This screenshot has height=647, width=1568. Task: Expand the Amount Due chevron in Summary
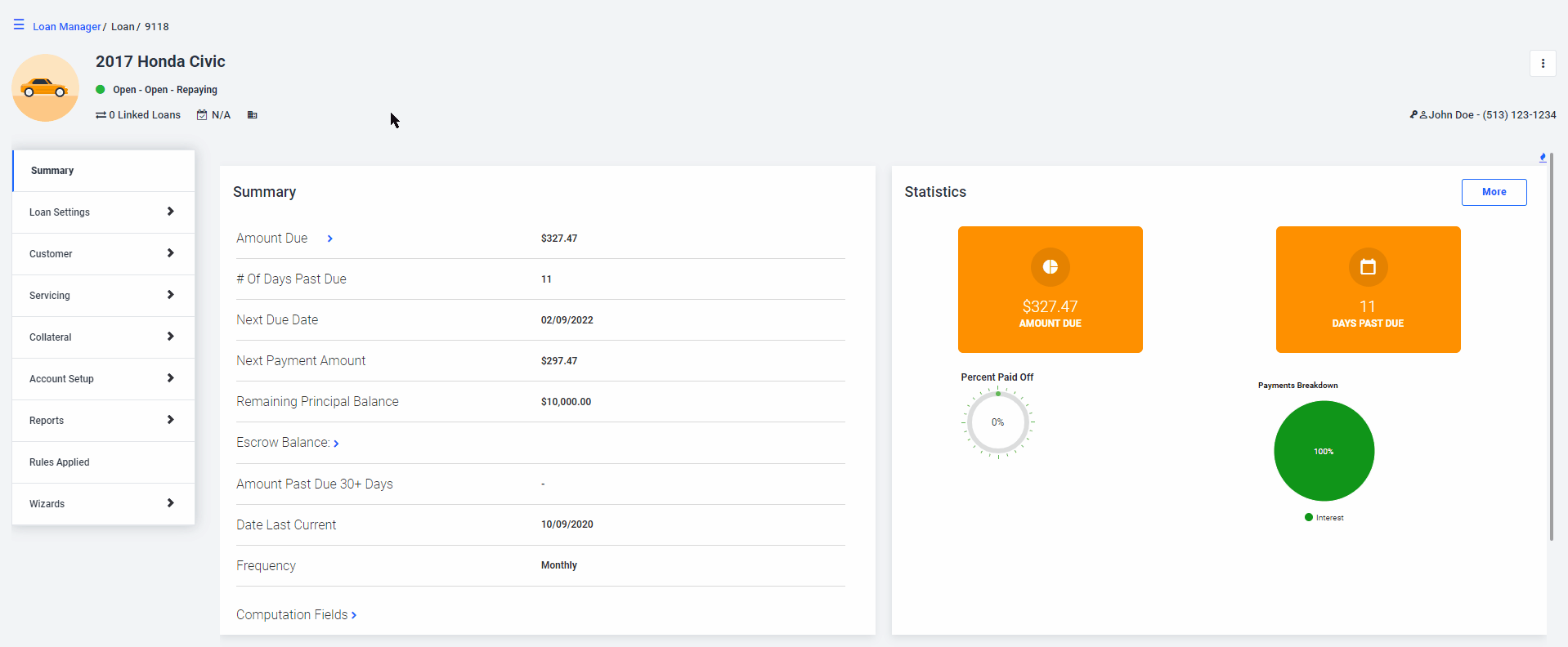point(330,239)
